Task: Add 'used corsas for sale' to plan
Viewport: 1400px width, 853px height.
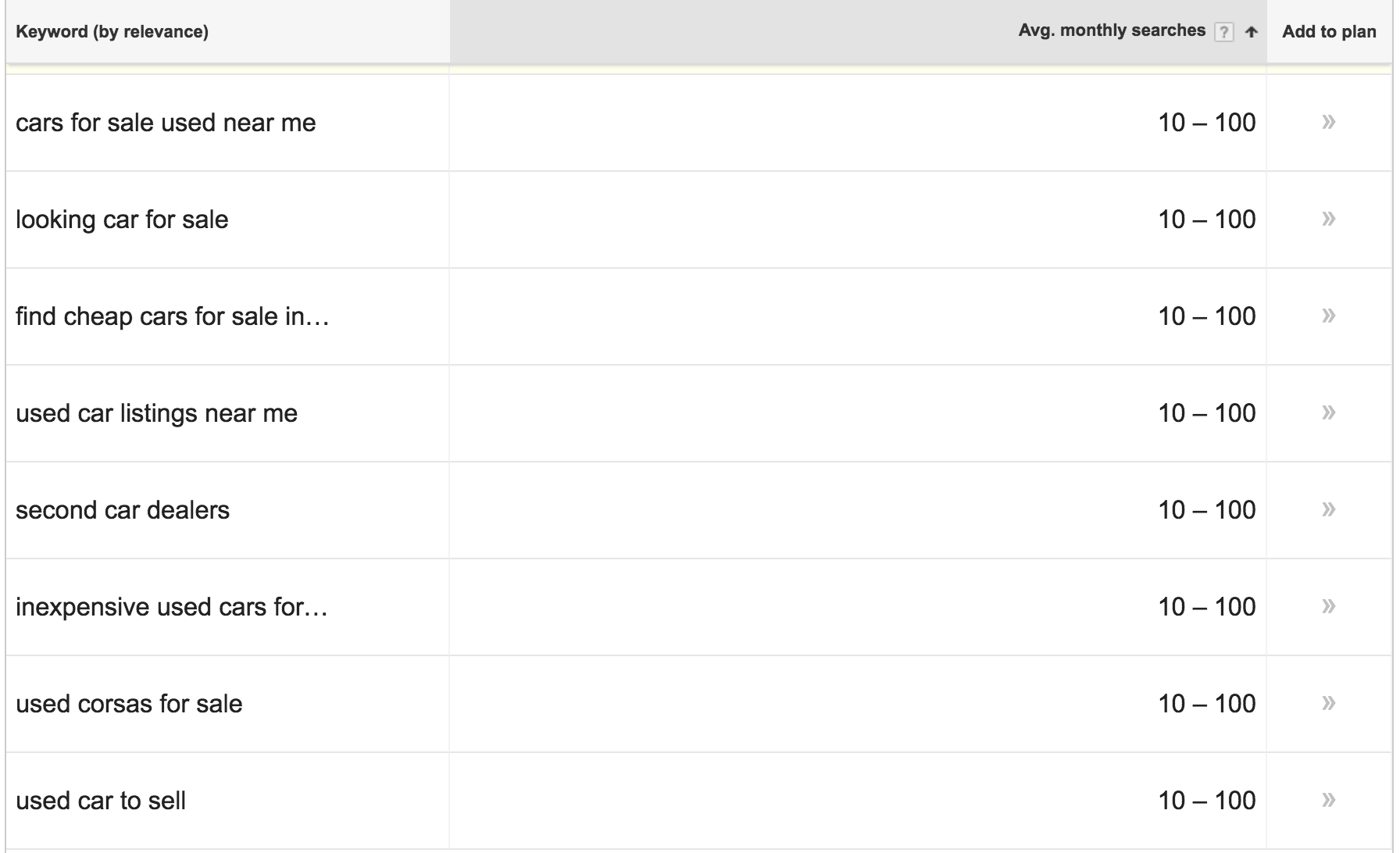Action: coord(1328,703)
